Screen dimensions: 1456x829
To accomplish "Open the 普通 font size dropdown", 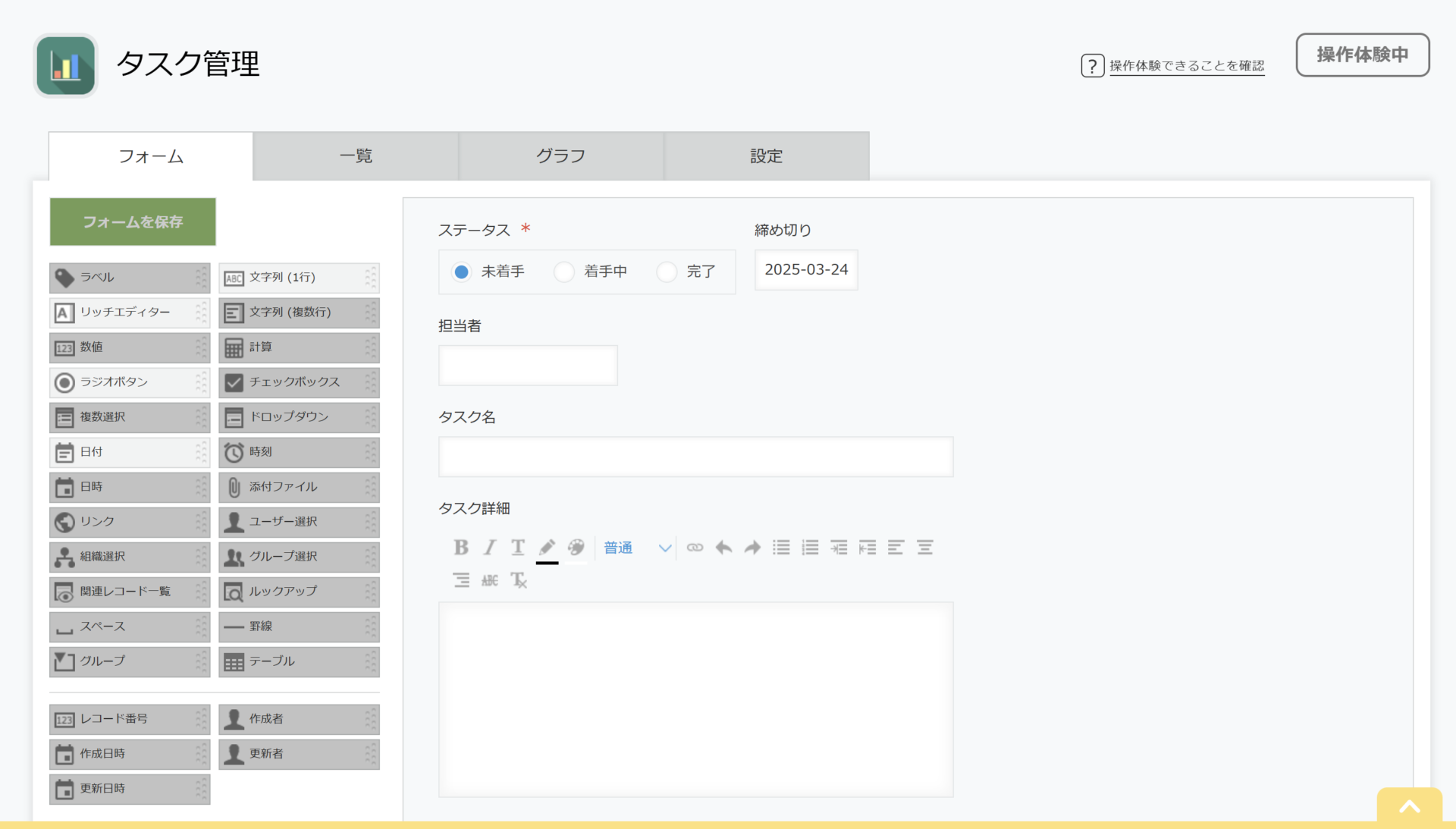I will [x=637, y=548].
